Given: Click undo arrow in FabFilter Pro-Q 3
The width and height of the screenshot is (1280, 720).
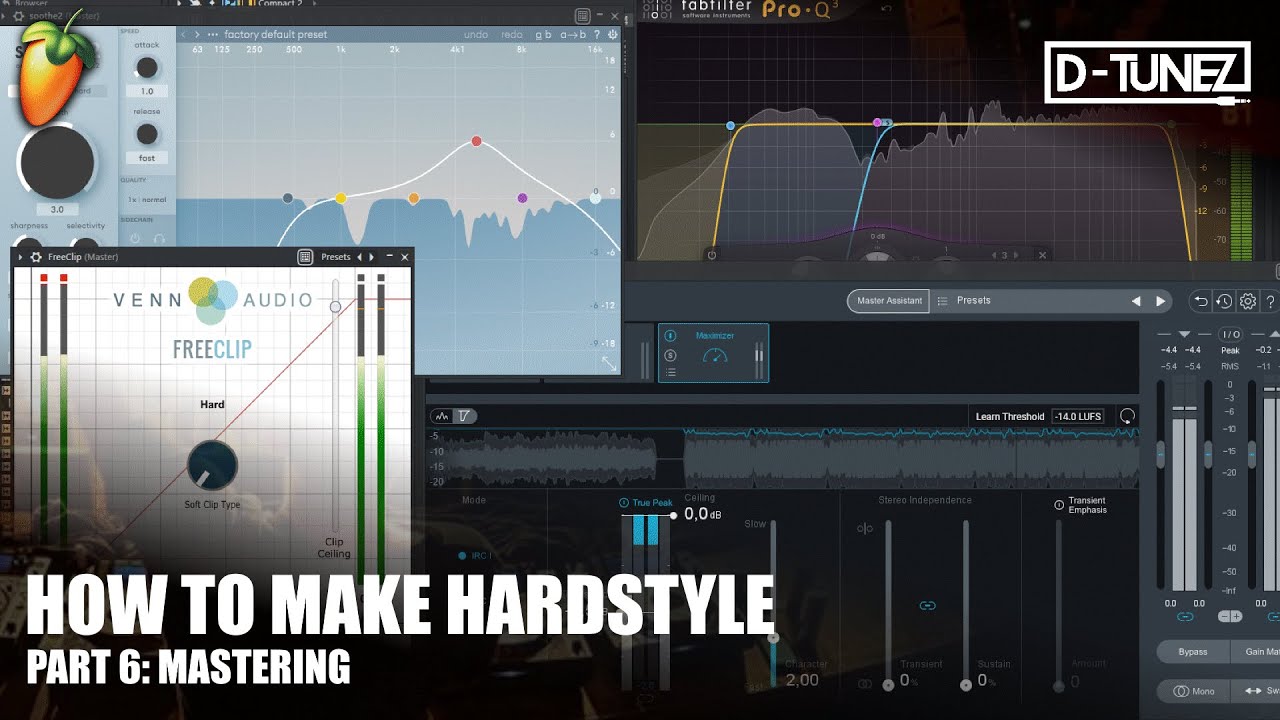Looking at the screenshot, I should pyautogui.click(x=886, y=9).
